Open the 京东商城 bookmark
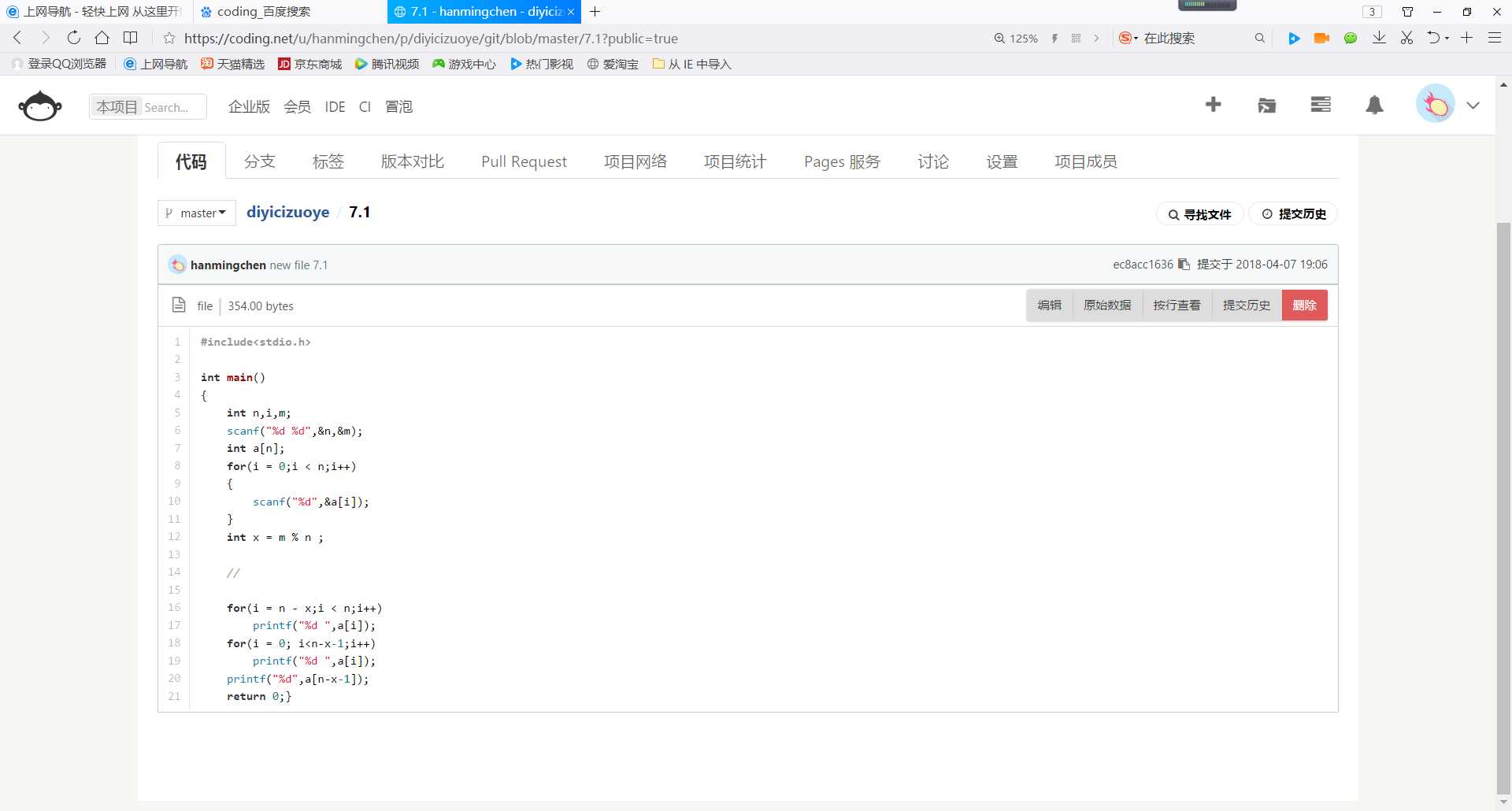 [x=309, y=64]
